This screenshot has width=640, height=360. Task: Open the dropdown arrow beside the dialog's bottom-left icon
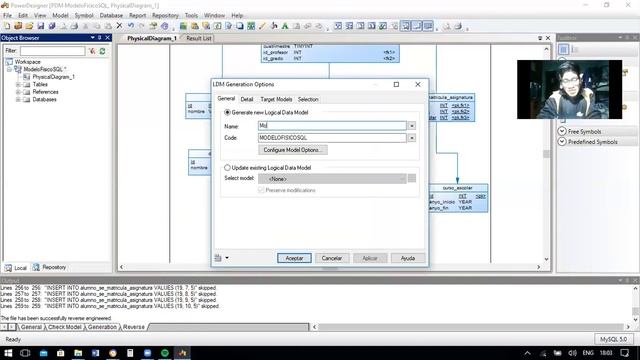coord(227,258)
